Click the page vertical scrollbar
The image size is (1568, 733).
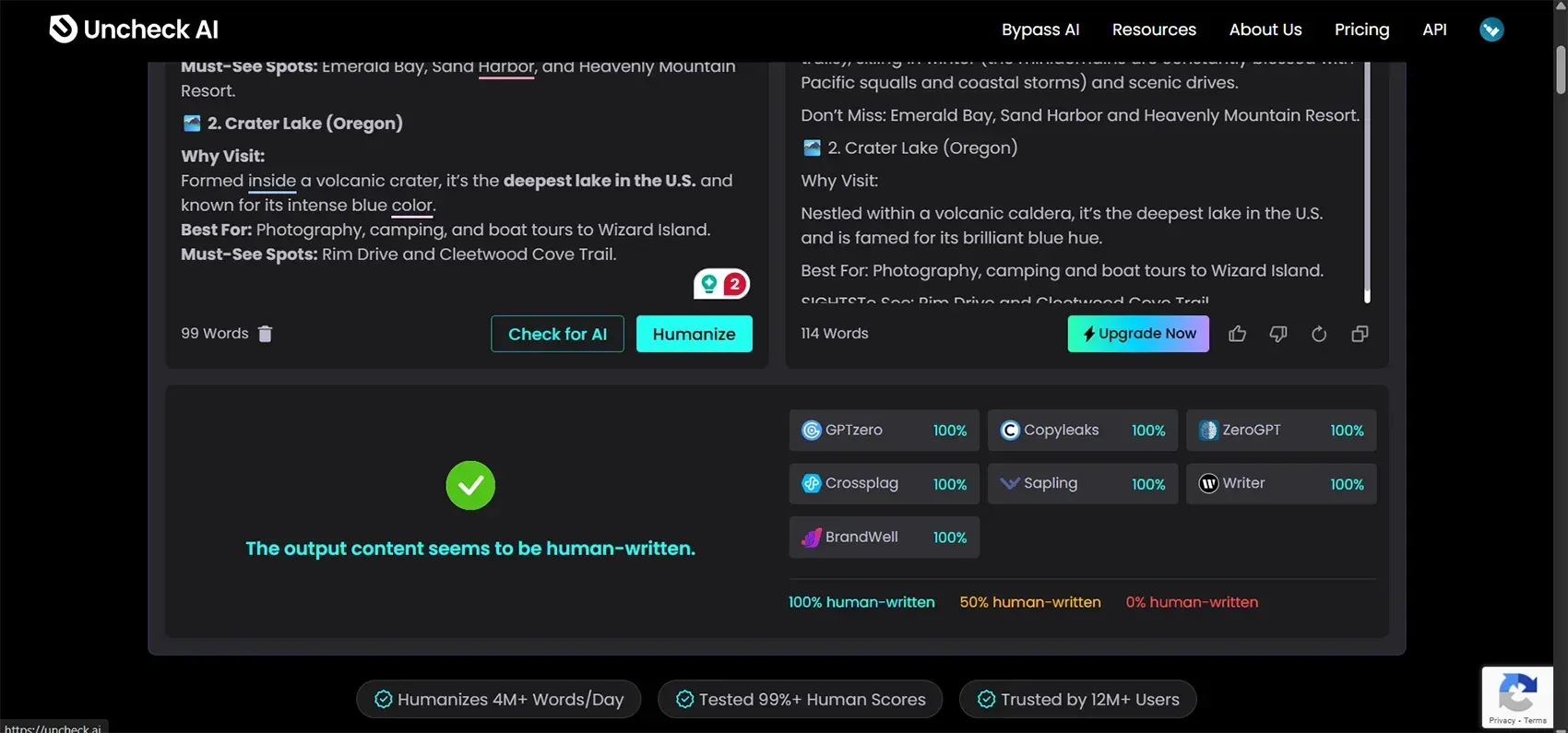pyautogui.click(x=1561, y=71)
